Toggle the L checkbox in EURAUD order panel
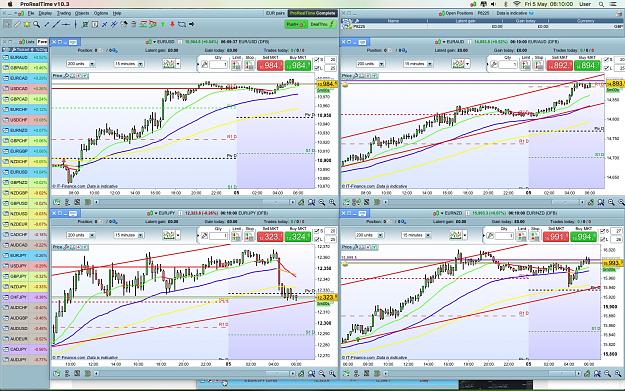 coord(607,68)
